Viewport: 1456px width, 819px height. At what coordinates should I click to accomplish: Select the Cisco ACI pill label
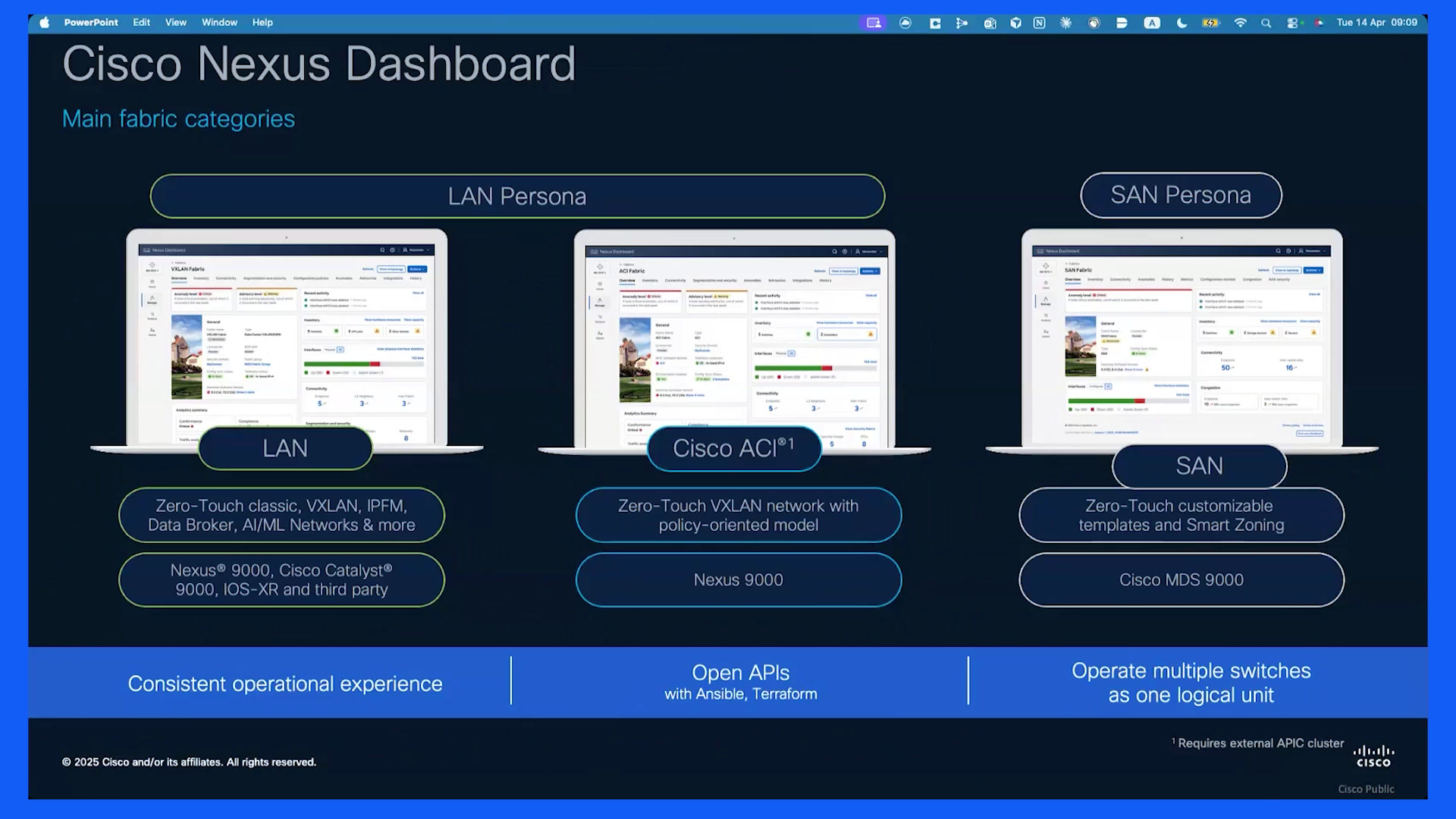tap(734, 448)
